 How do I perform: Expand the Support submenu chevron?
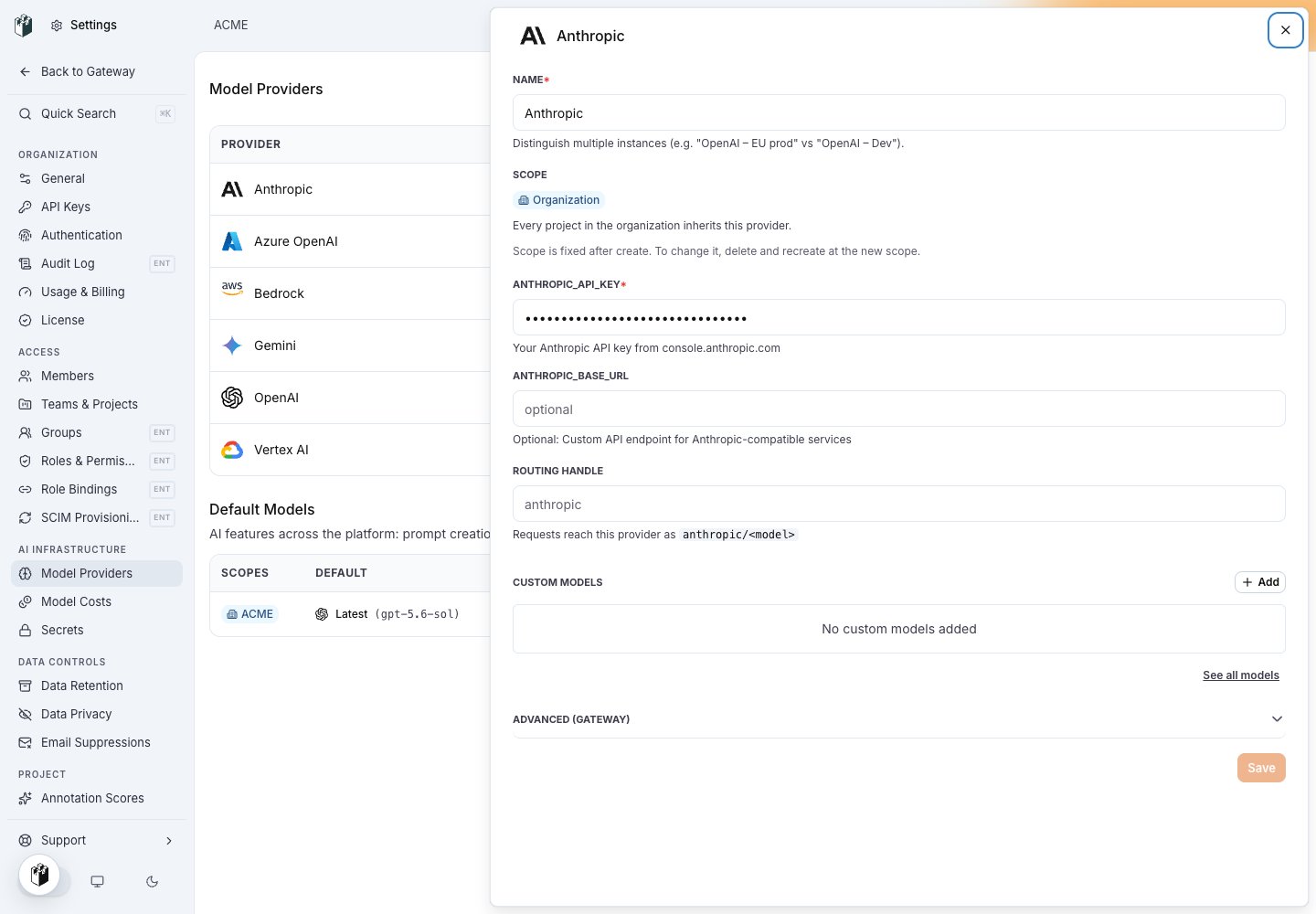[x=169, y=840]
